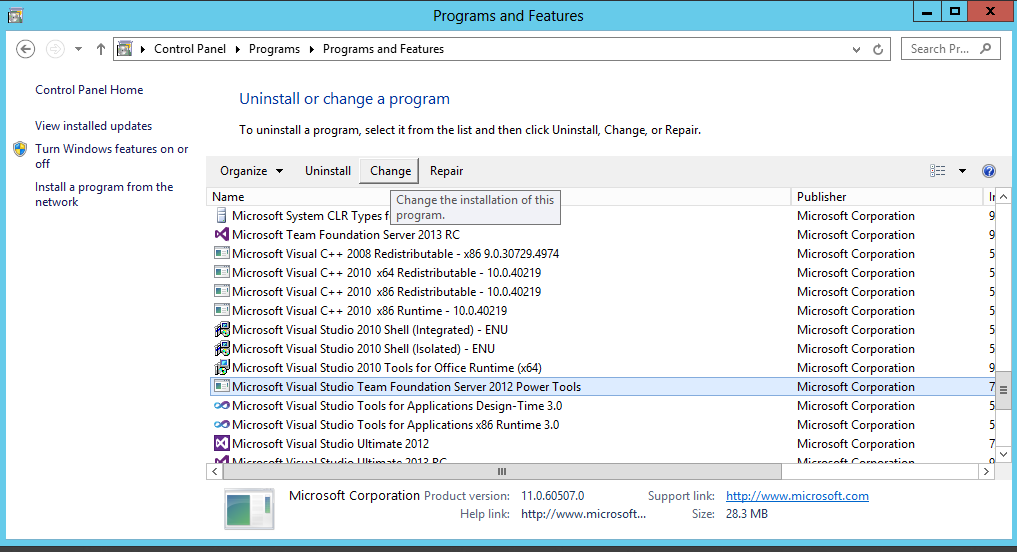Click the Repair toolbar button
Image resolution: width=1017 pixels, height=552 pixels.
[x=446, y=171]
